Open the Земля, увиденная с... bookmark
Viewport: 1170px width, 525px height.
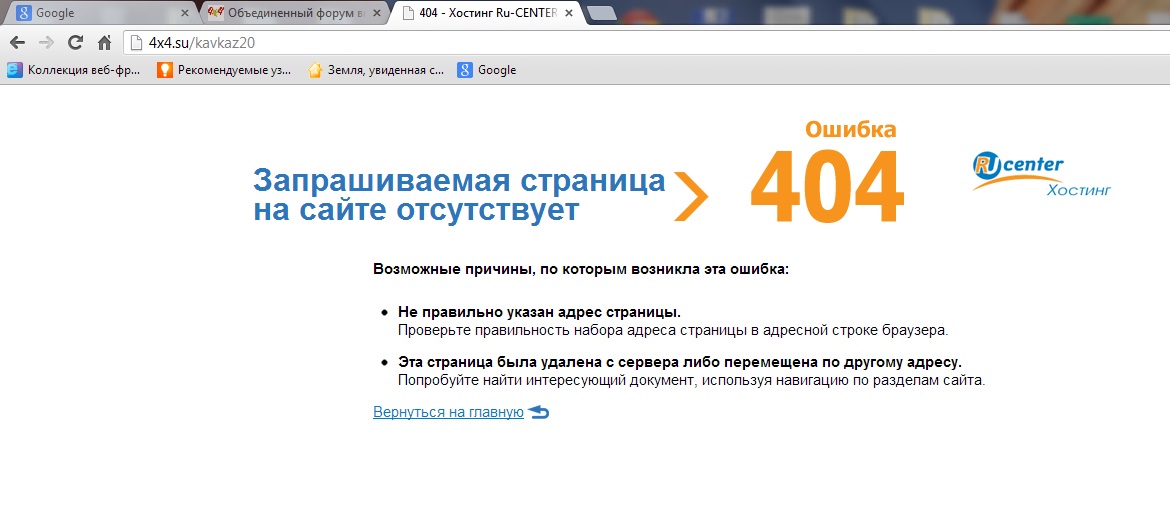(x=376, y=70)
